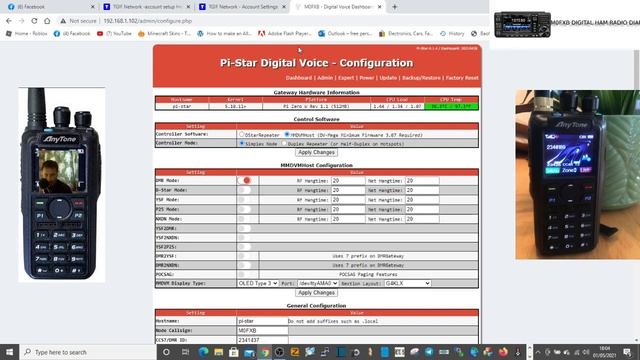640x360 pixels.
Task: Click the DMR RF Hangtime field
Action: point(347,180)
